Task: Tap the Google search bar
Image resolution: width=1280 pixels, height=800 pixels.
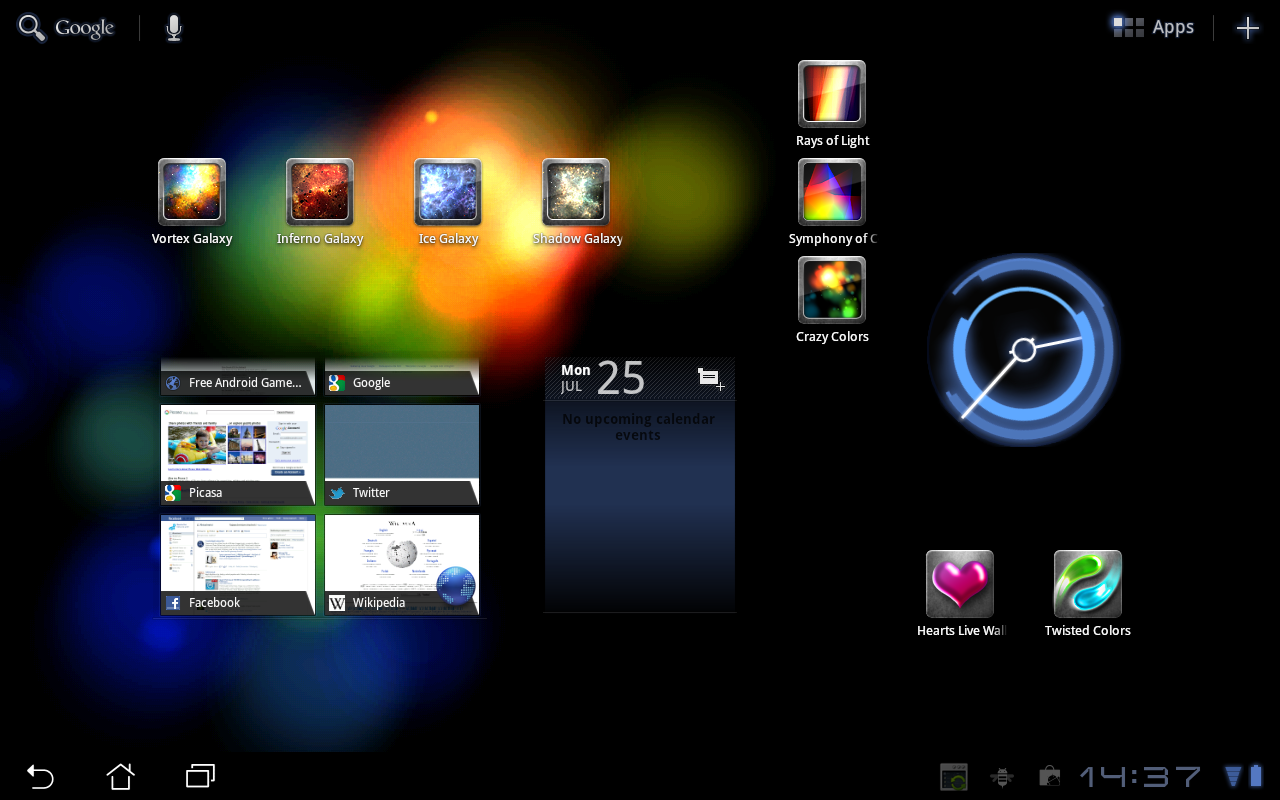Action: (x=65, y=27)
